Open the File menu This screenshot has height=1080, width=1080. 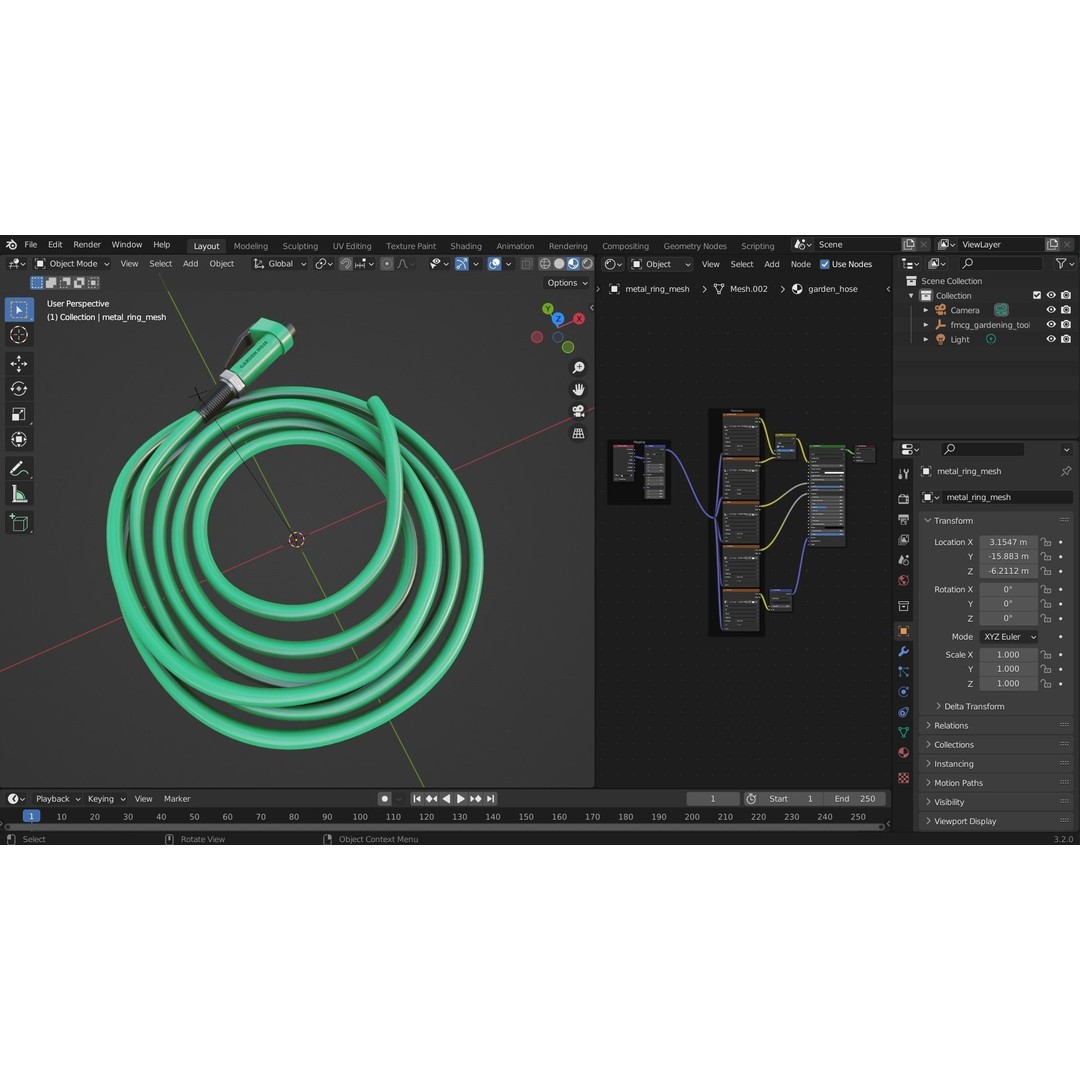[x=31, y=245]
